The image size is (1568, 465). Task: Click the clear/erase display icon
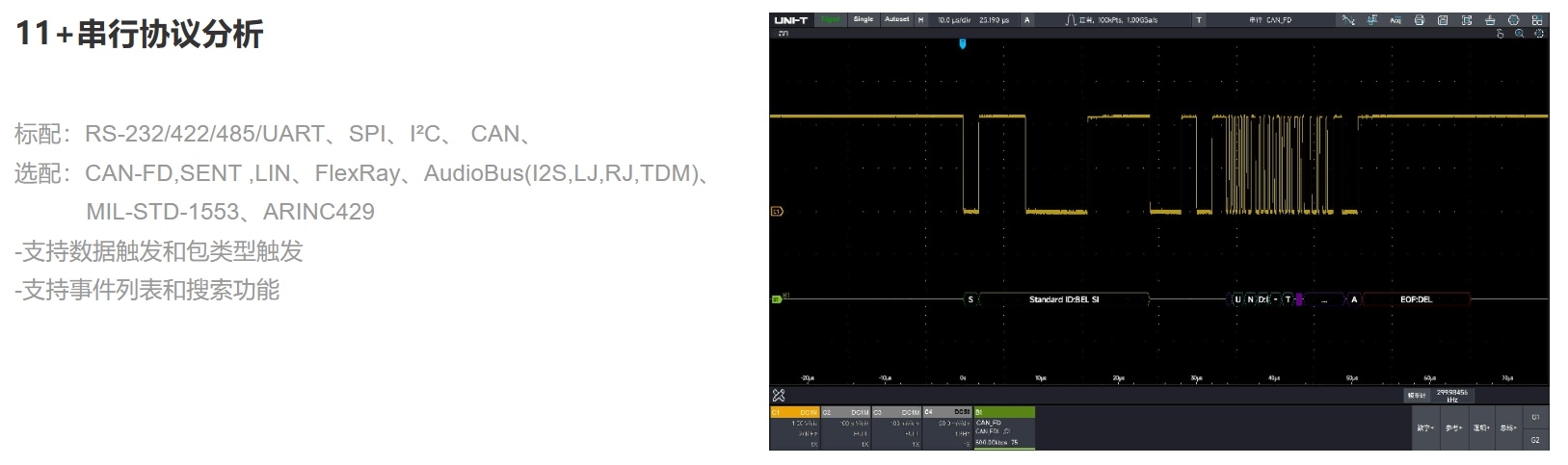point(1490,19)
